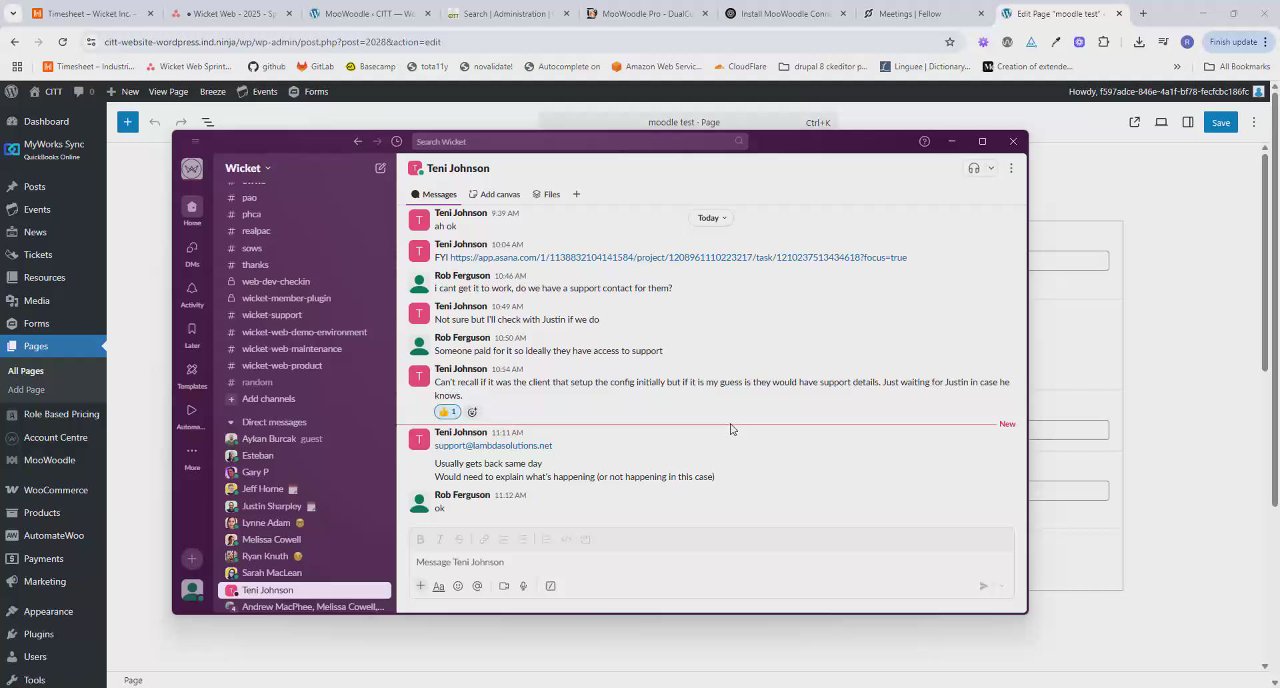Open the Asana task link
The height and width of the screenshot is (688, 1280).
tap(678, 257)
